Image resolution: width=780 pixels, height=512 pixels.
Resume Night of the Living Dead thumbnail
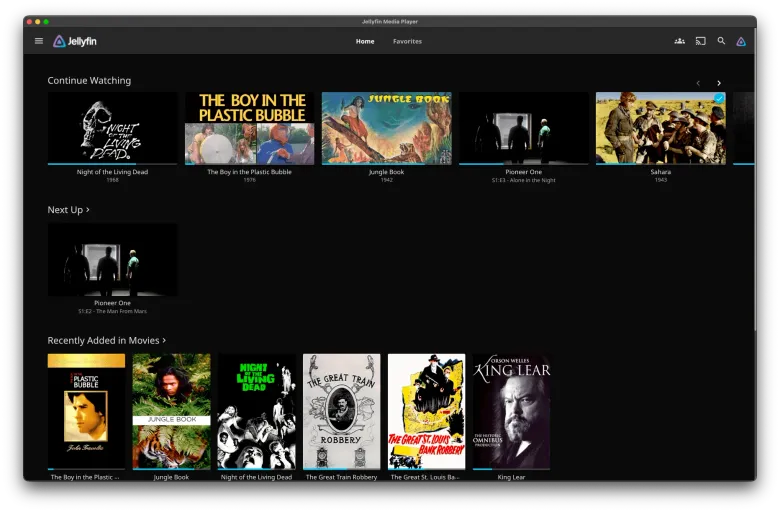pos(112,128)
